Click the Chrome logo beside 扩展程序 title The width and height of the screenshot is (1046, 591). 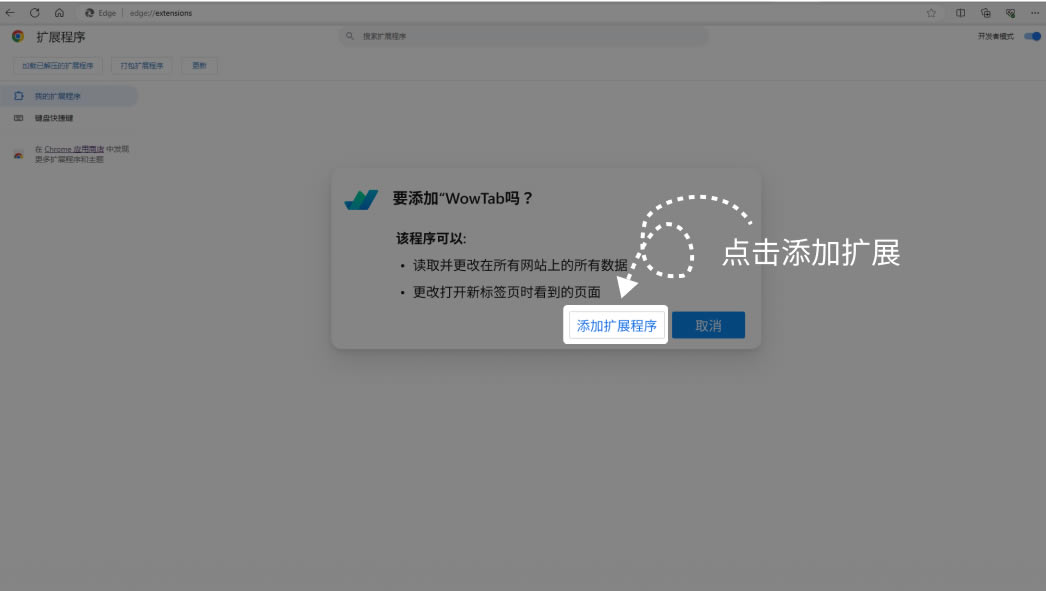click(x=18, y=37)
